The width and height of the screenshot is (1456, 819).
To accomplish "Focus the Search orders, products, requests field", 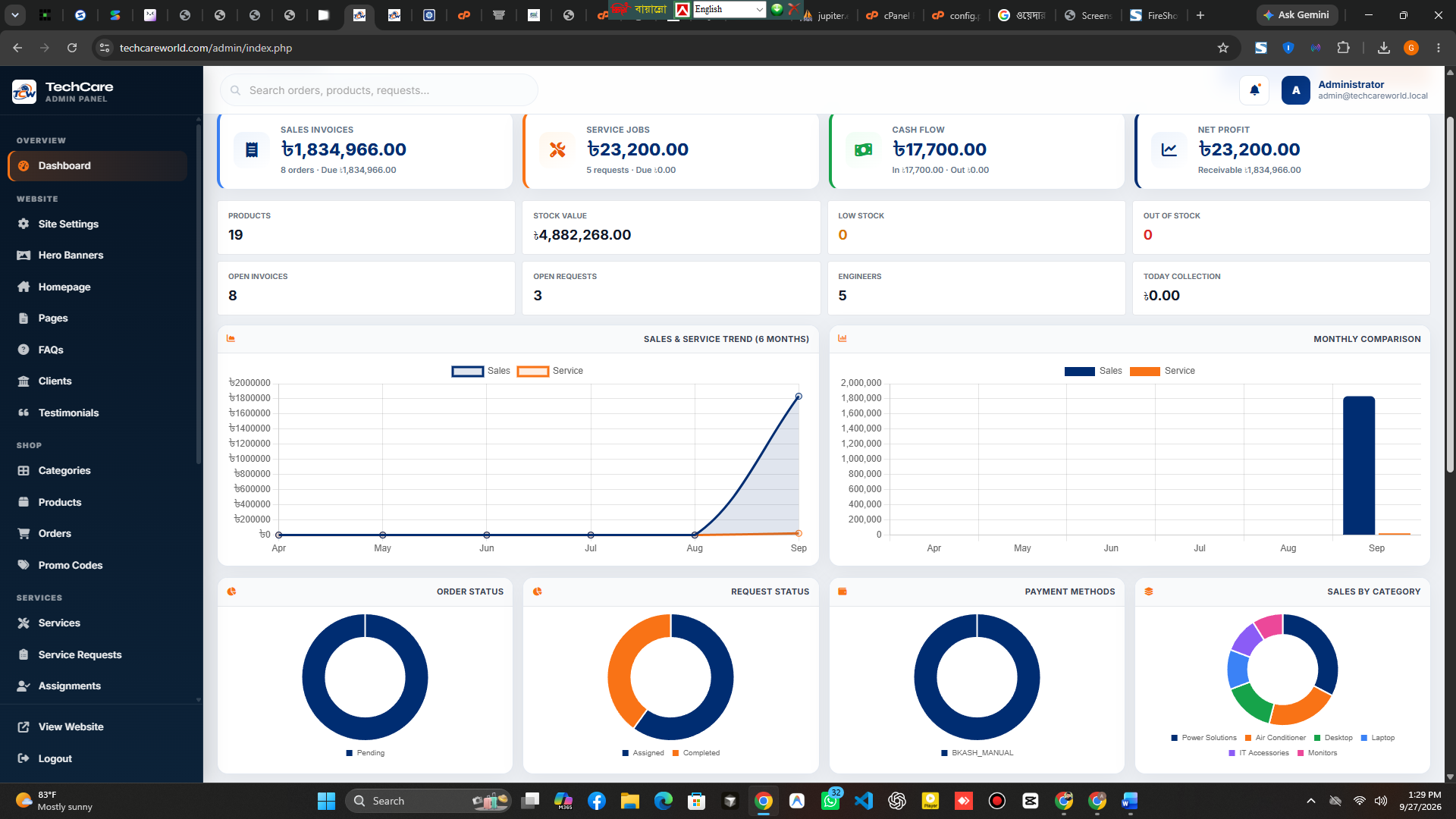I will 379,90.
